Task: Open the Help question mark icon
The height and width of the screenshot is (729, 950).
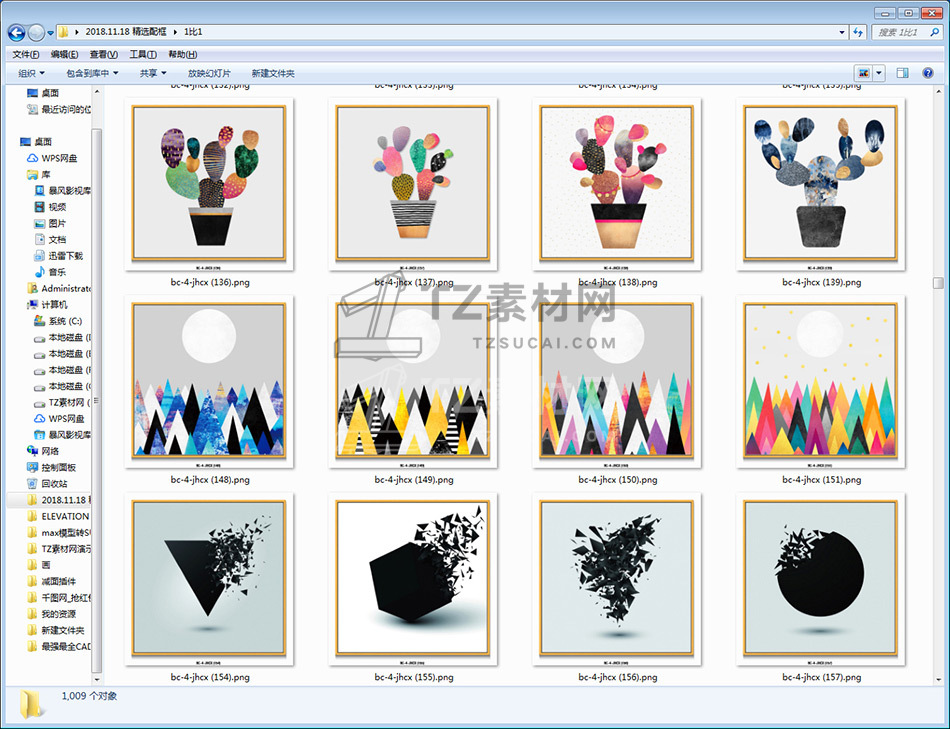Action: pyautogui.click(x=928, y=73)
